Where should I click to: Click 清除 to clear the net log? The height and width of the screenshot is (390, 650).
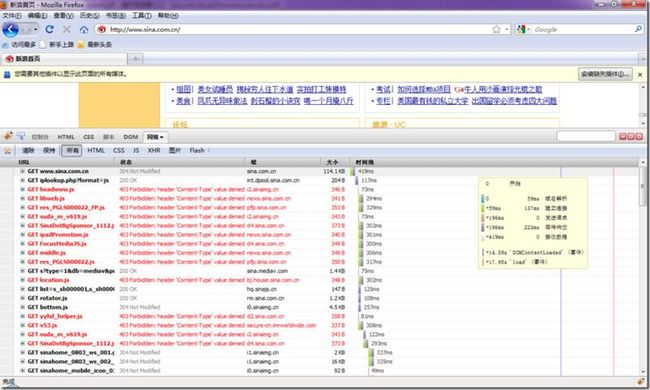pyautogui.click(x=28, y=150)
